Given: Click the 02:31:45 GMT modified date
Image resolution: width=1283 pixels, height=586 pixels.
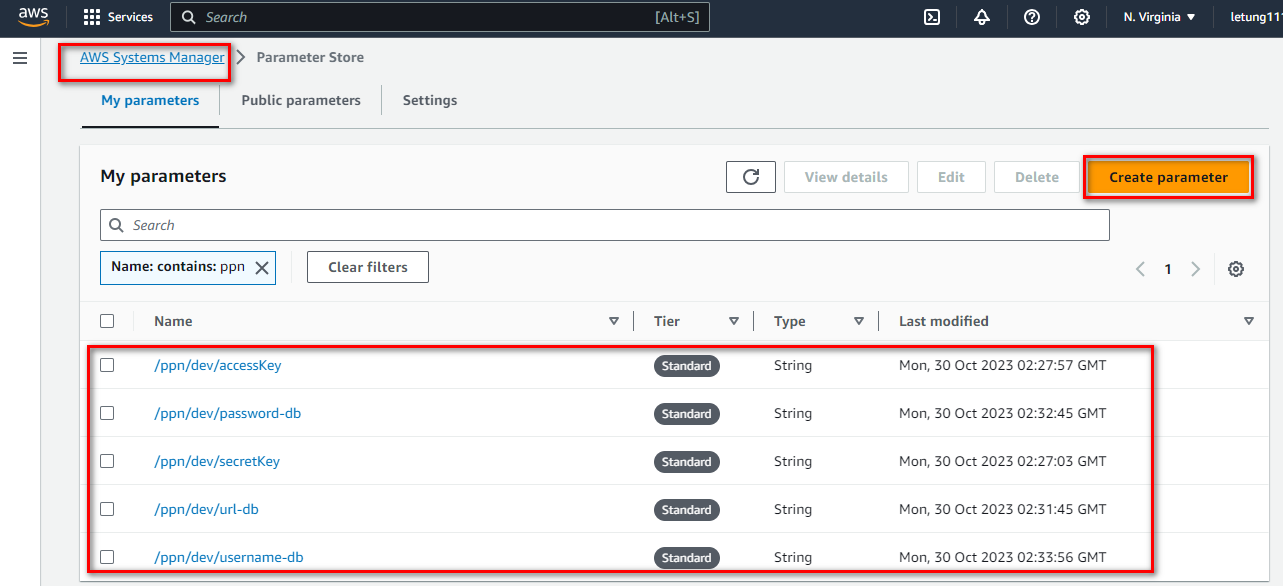Looking at the screenshot, I should coord(1003,509).
